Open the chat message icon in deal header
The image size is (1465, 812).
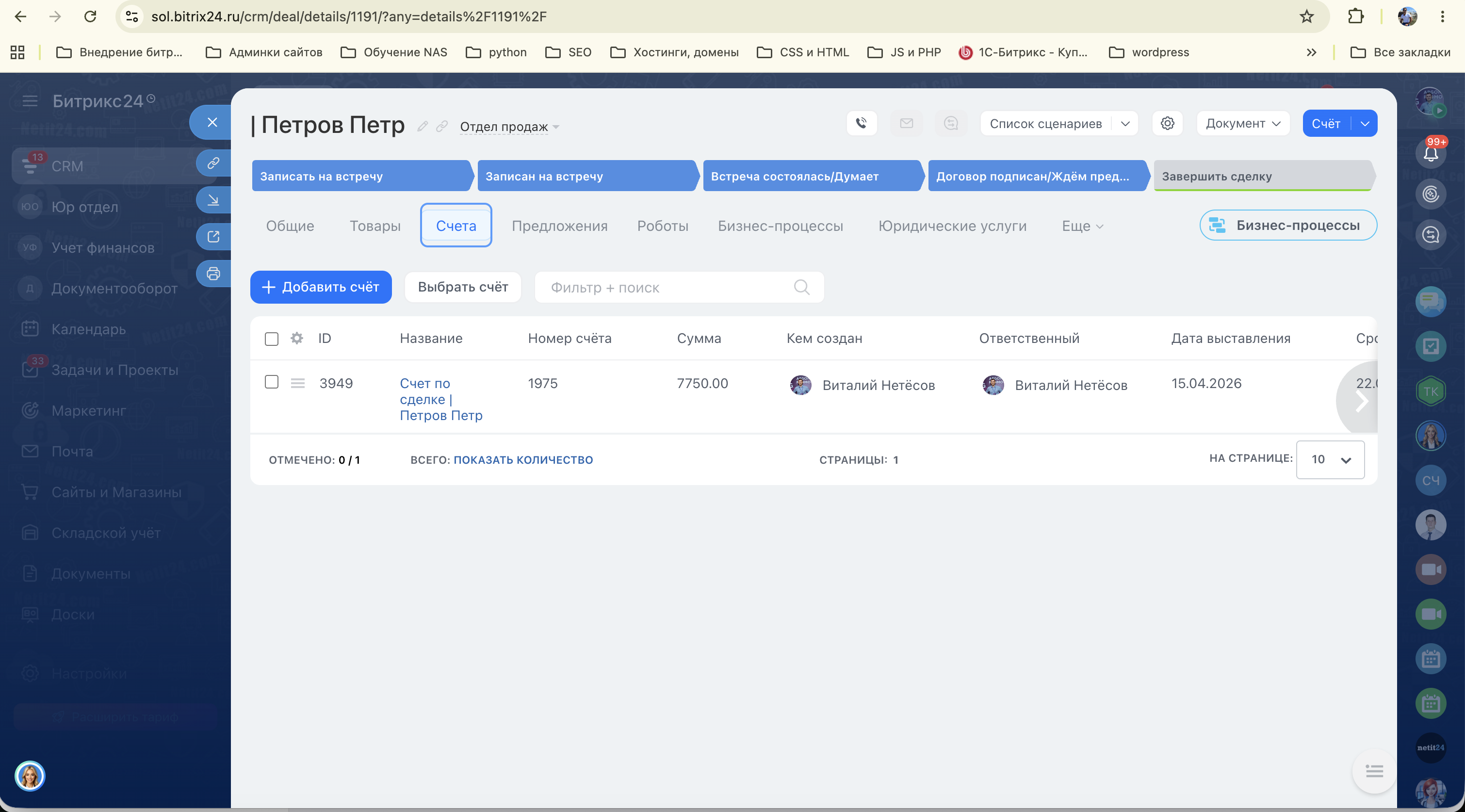[x=951, y=123]
